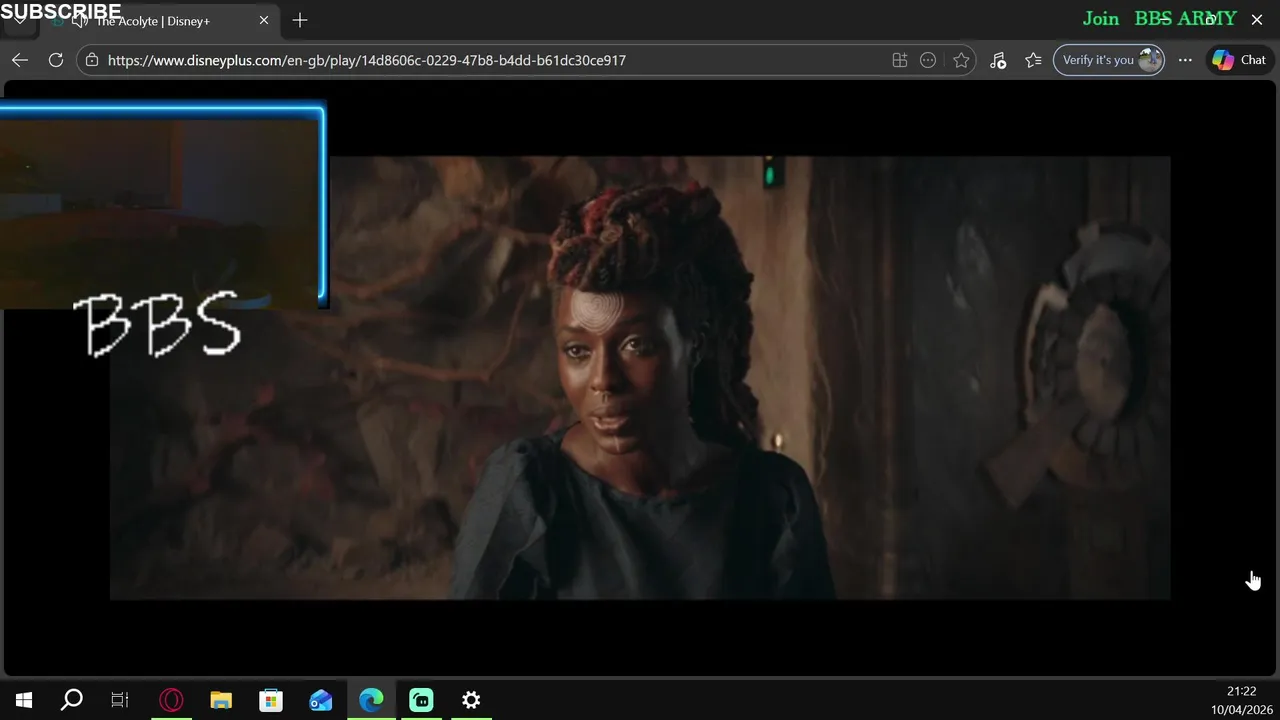This screenshot has height=720, width=1280.
Task: Open the Favorites list
Action: [x=1033, y=60]
